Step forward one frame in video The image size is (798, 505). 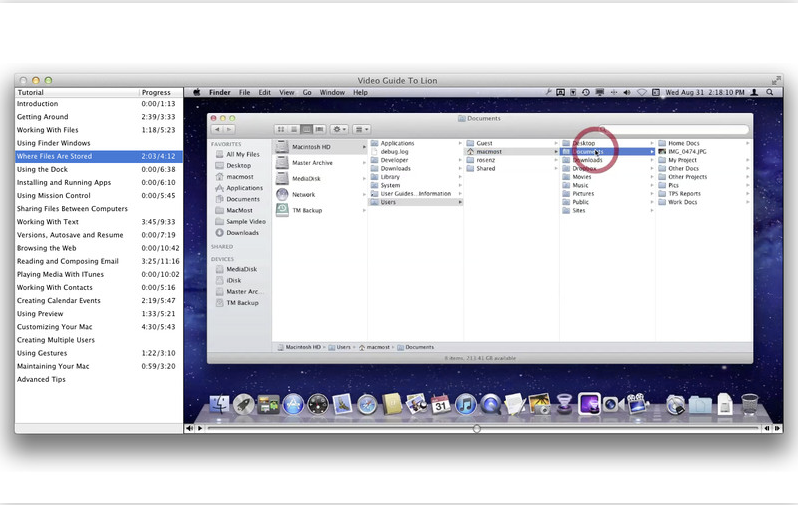777,428
